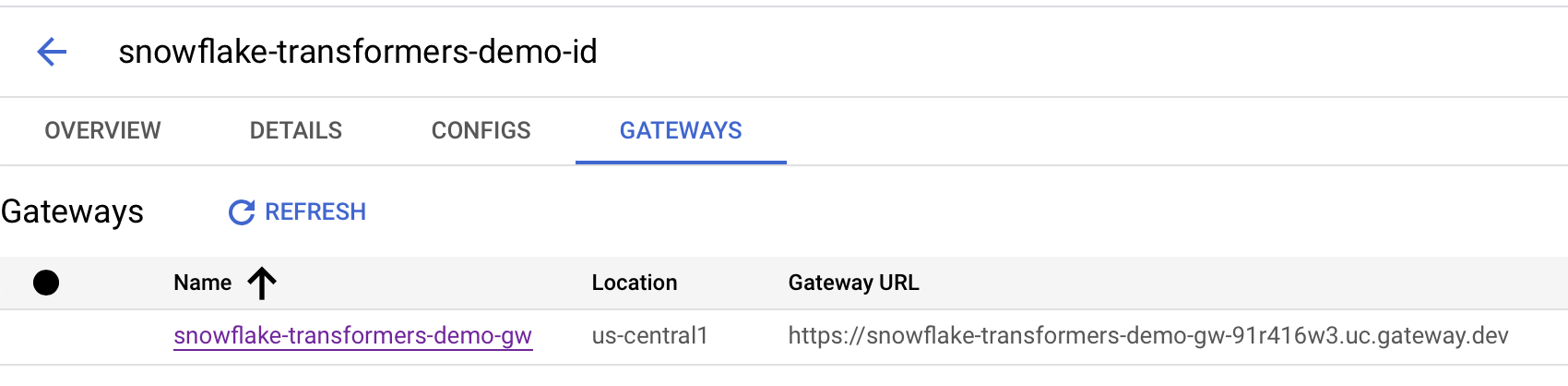Click the us-central1 location cell

coord(649,335)
